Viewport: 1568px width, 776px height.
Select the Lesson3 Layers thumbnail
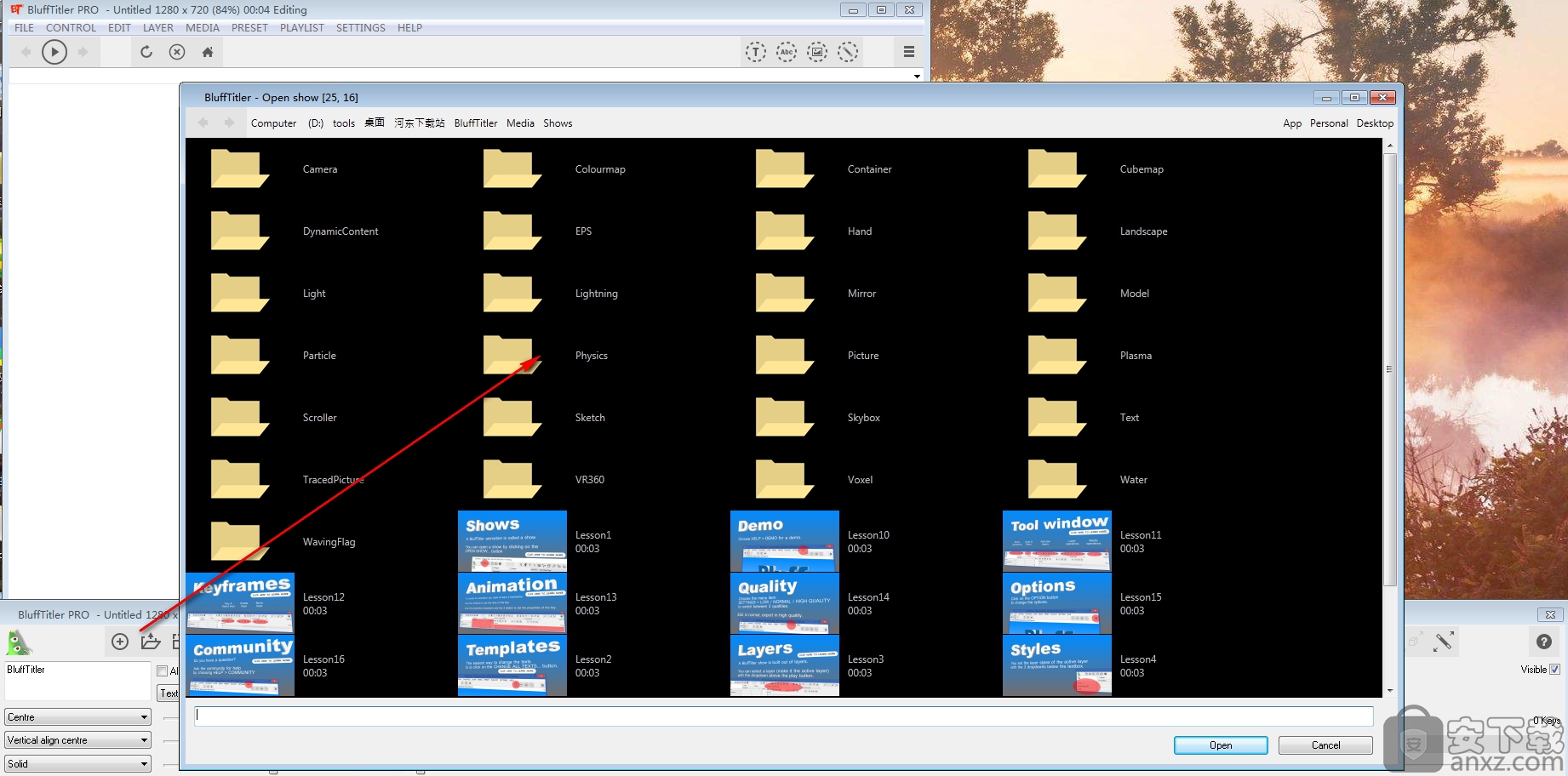[x=785, y=665]
